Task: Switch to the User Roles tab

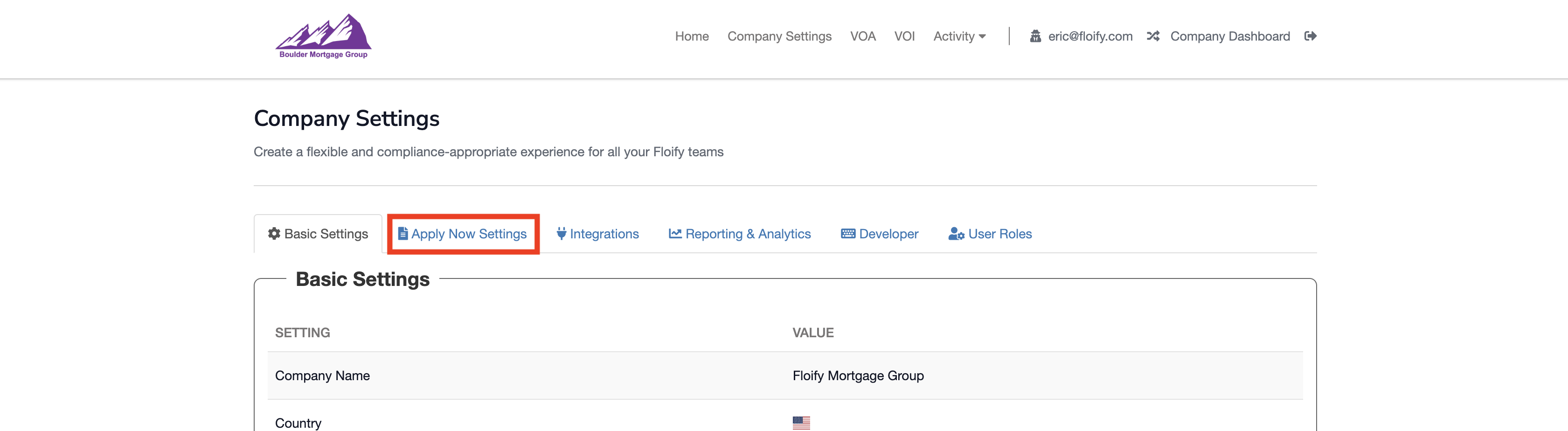Action: 999,234
